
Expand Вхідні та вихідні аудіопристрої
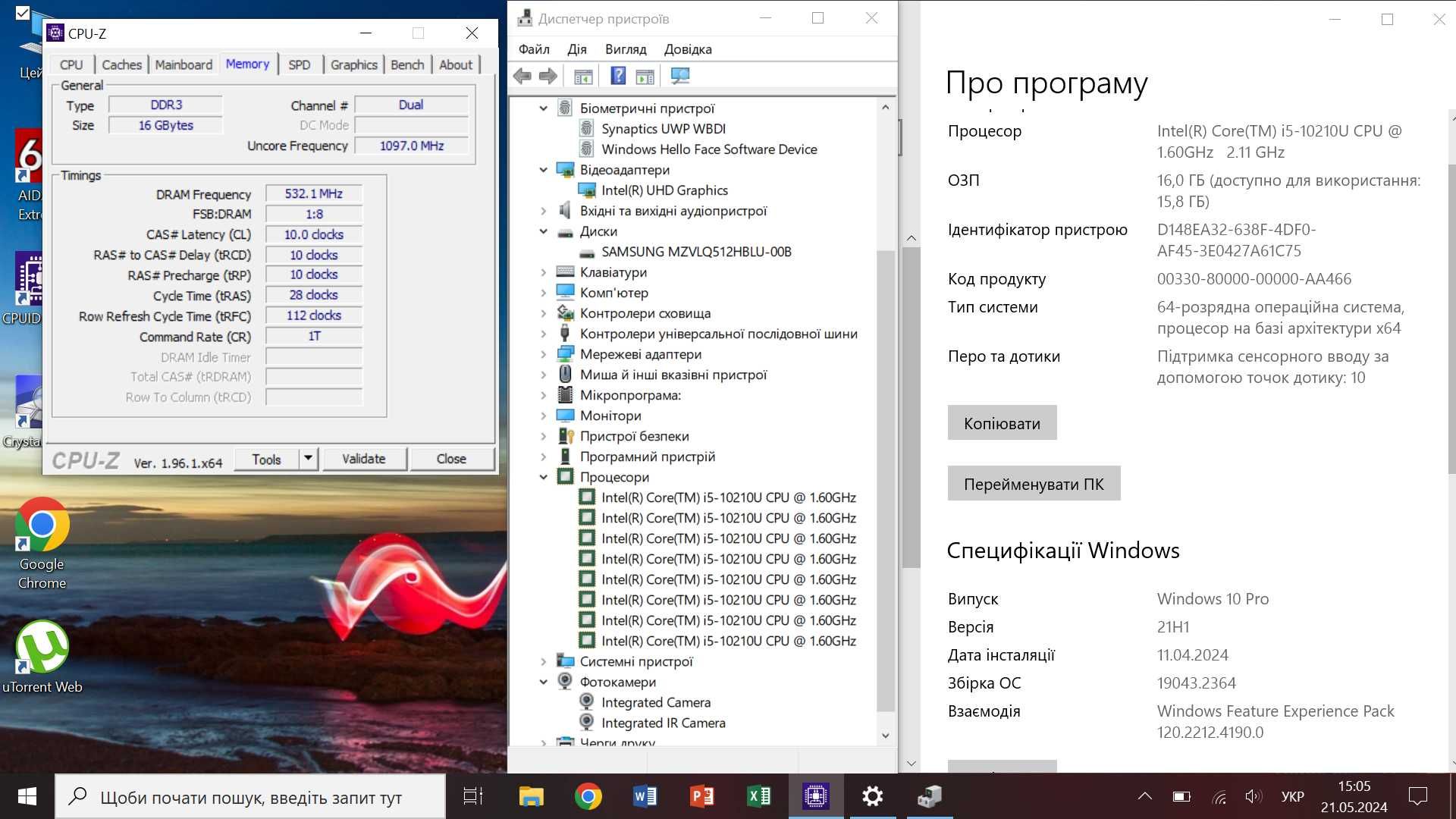coord(543,211)
